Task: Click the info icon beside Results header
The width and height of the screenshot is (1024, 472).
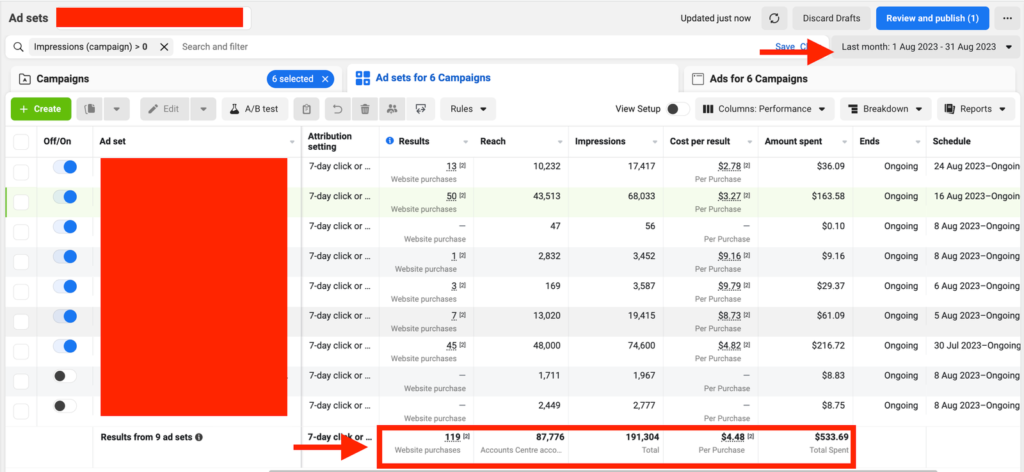Action: click(390, 142)
